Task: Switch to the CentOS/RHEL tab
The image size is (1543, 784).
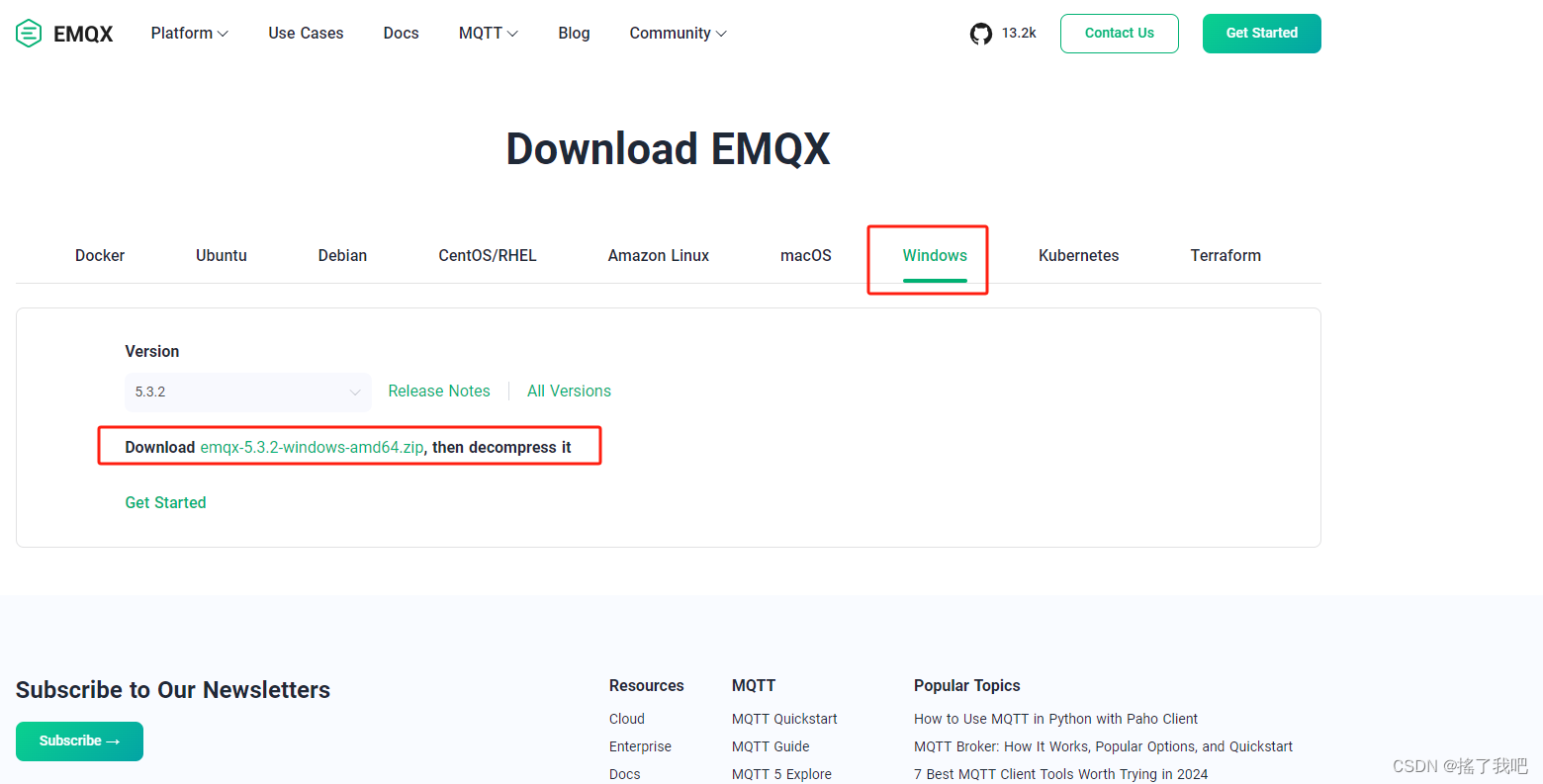Action: coord(488,255)
